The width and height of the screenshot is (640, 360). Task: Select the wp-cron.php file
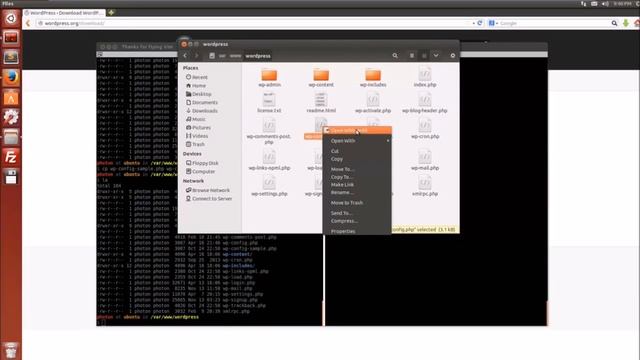click(425, 129)
